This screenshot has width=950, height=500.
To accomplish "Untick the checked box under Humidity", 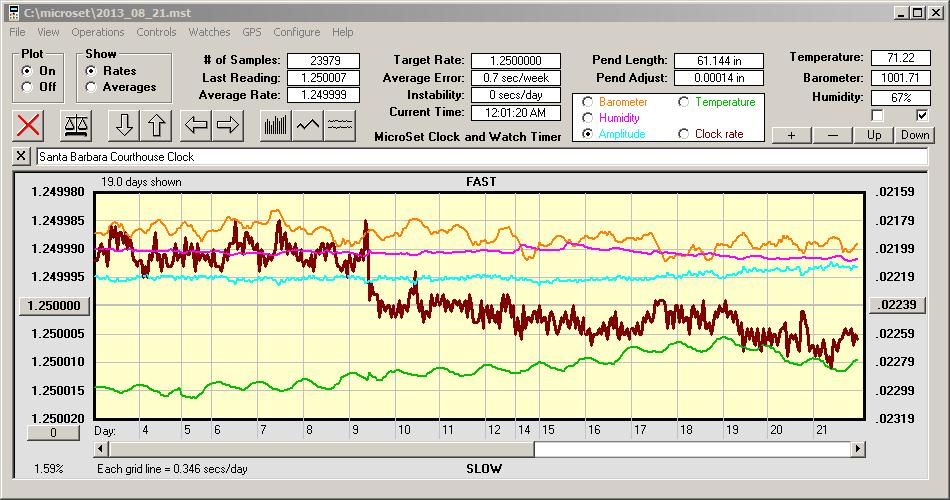I will 922,115.
